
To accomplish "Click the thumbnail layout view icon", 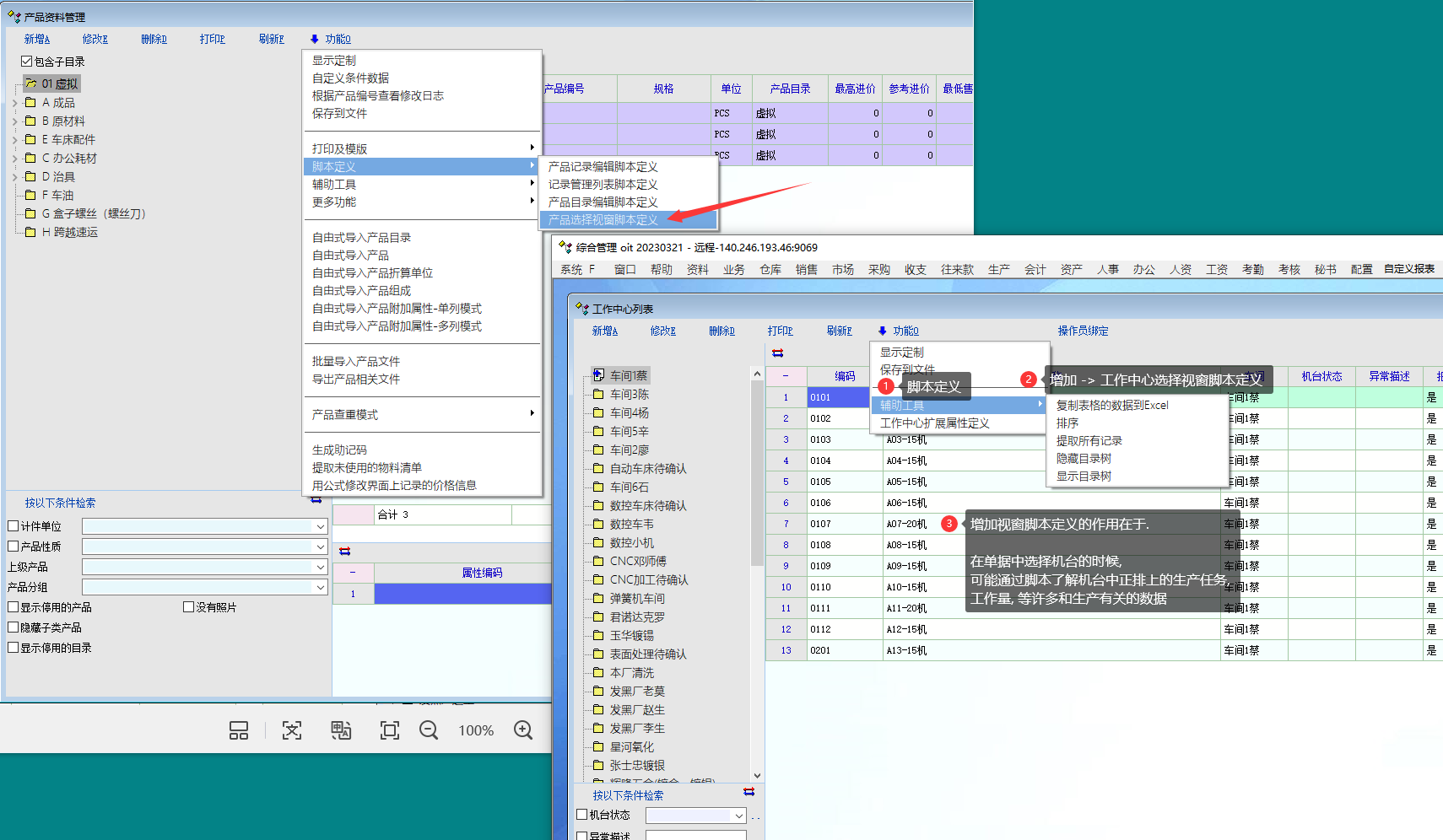I will [239, 730].
